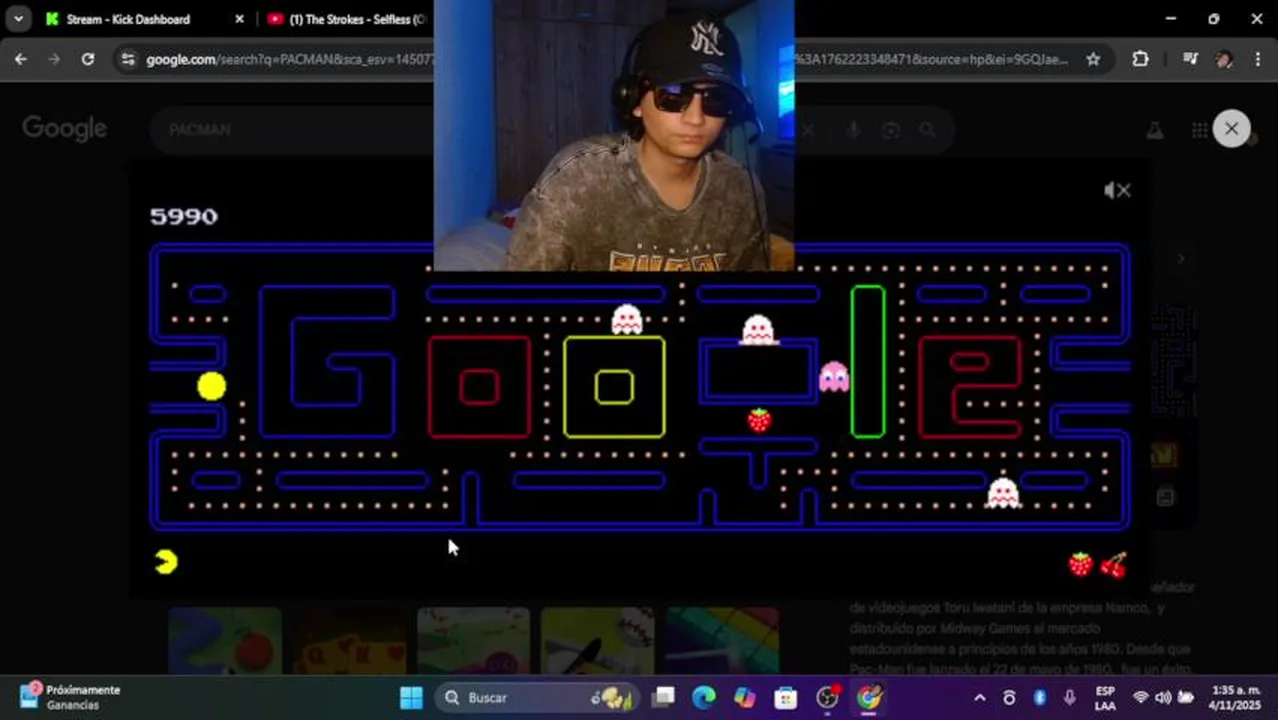Open Wi-Fi network settings
This screenshot has height=720, width=1278.
coord(1141,697)
